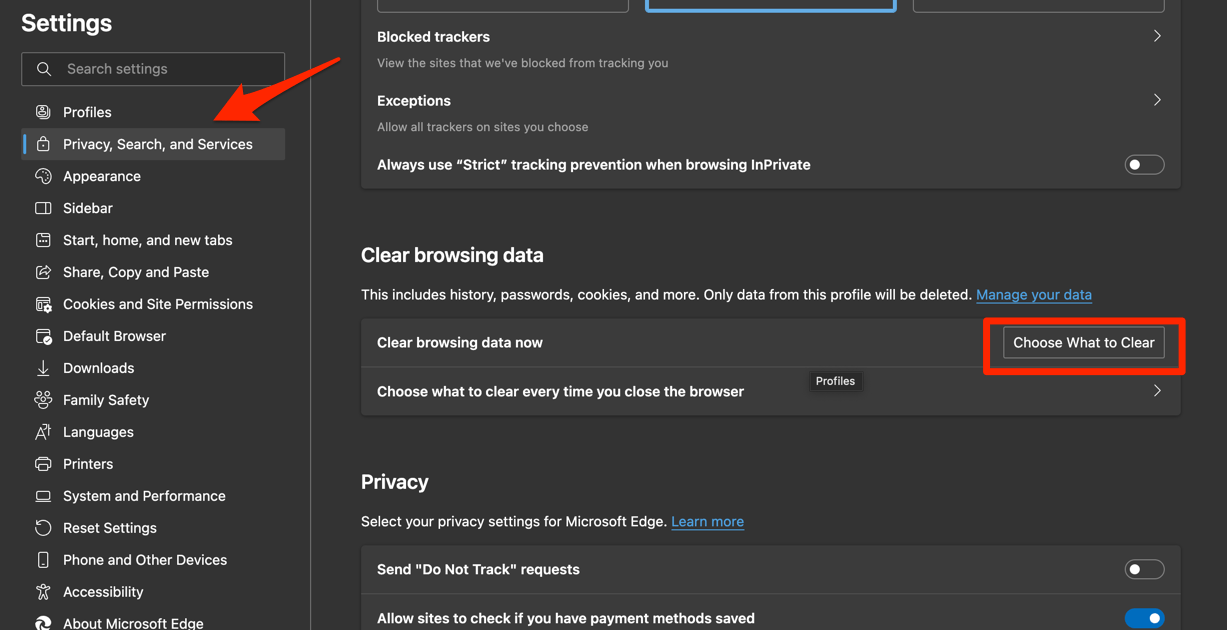Open About Microsoft Edge page
1227x630 pixels.
pyautogui.click(x=153, y=622)
